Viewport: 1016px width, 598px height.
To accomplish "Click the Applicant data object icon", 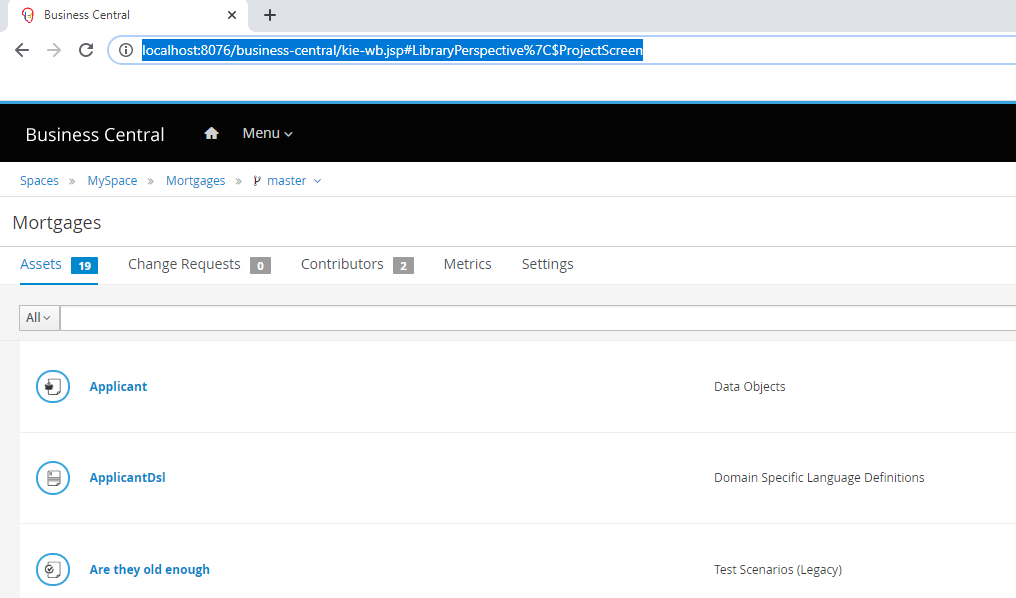I will tap(52, 386).
